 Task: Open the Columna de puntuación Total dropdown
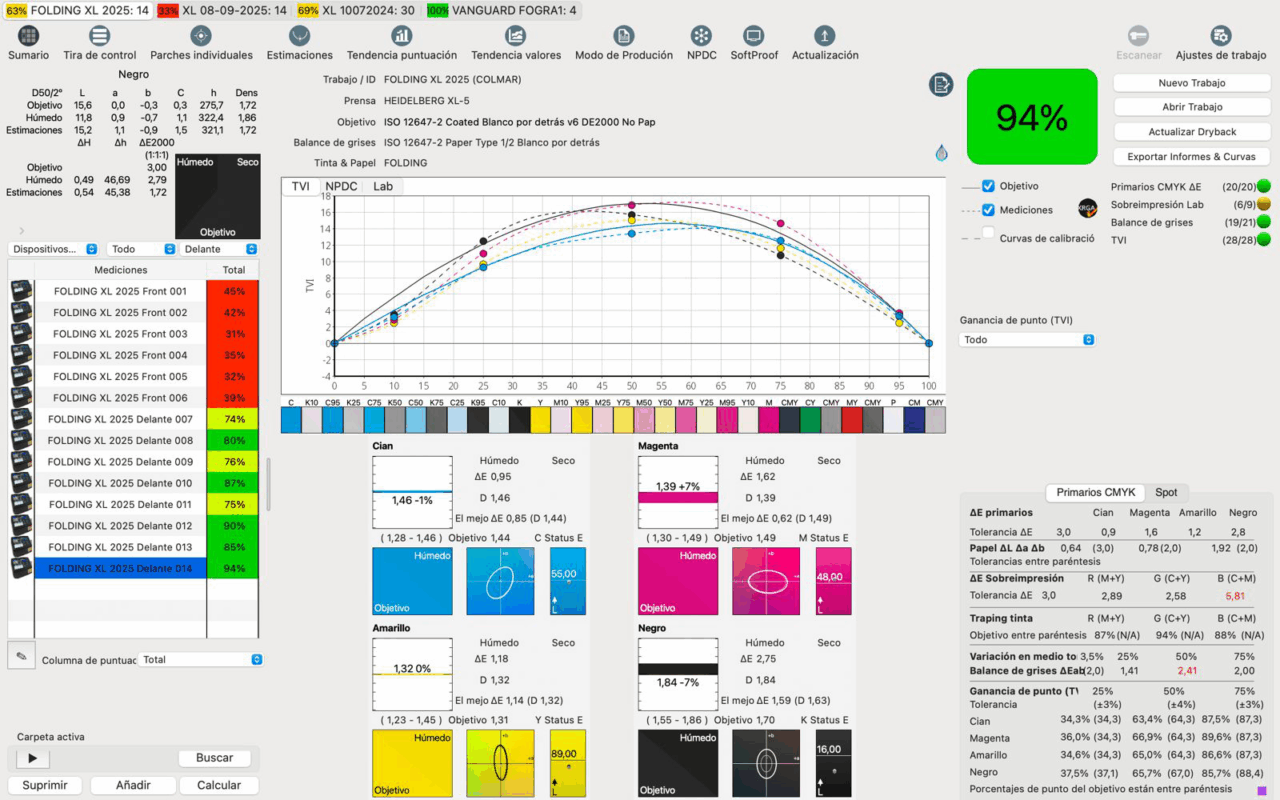coord(201,660)
